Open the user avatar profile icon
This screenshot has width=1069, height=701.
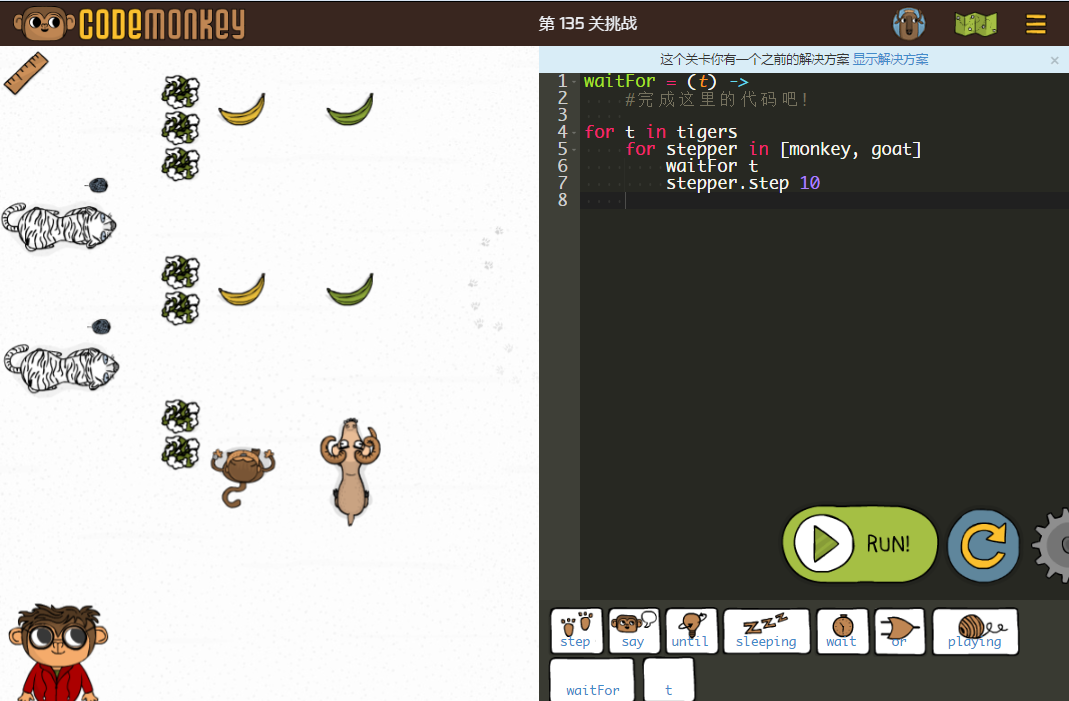pos(909,24)
